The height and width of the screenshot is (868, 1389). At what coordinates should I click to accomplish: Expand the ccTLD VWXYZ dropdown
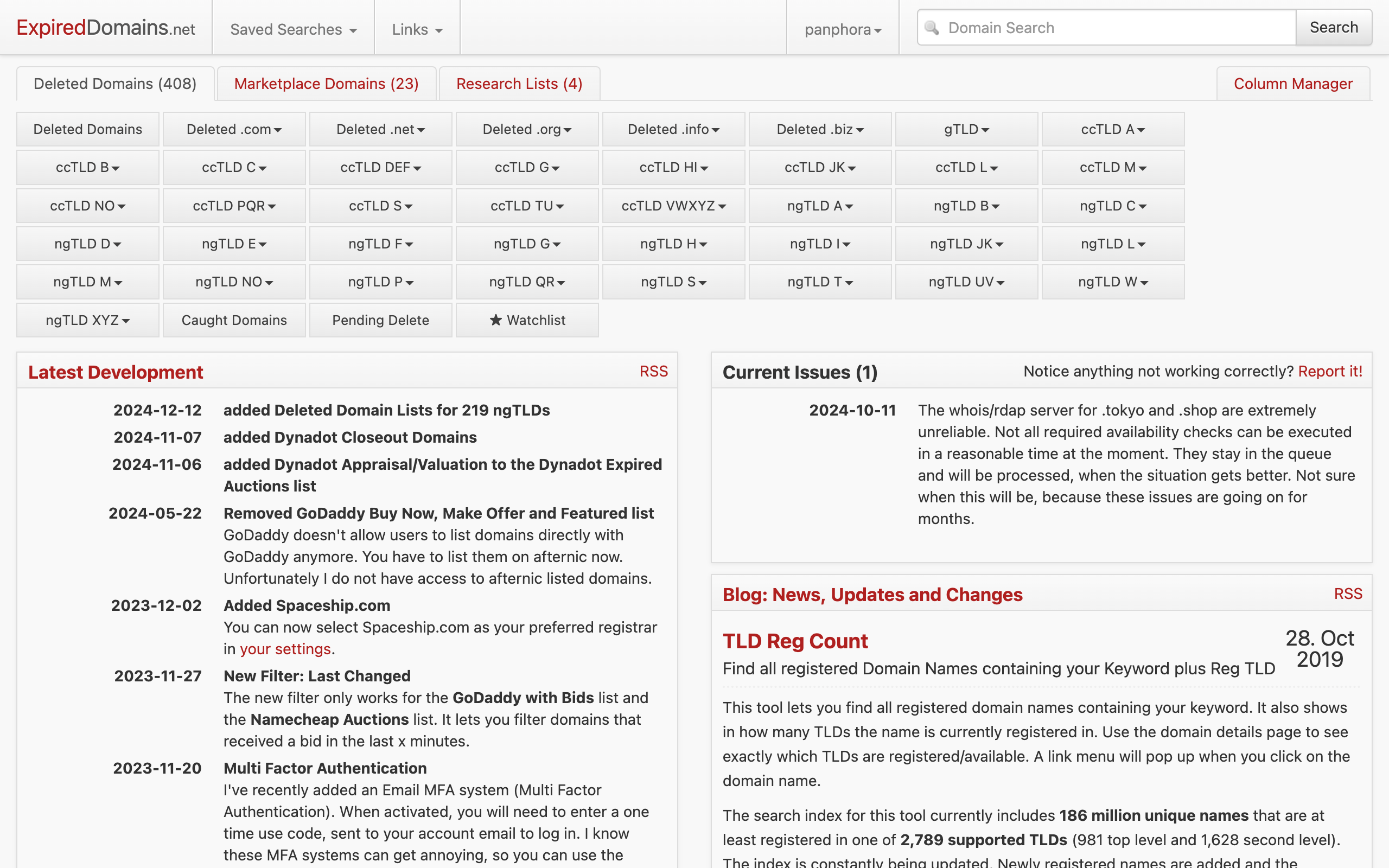673,206
